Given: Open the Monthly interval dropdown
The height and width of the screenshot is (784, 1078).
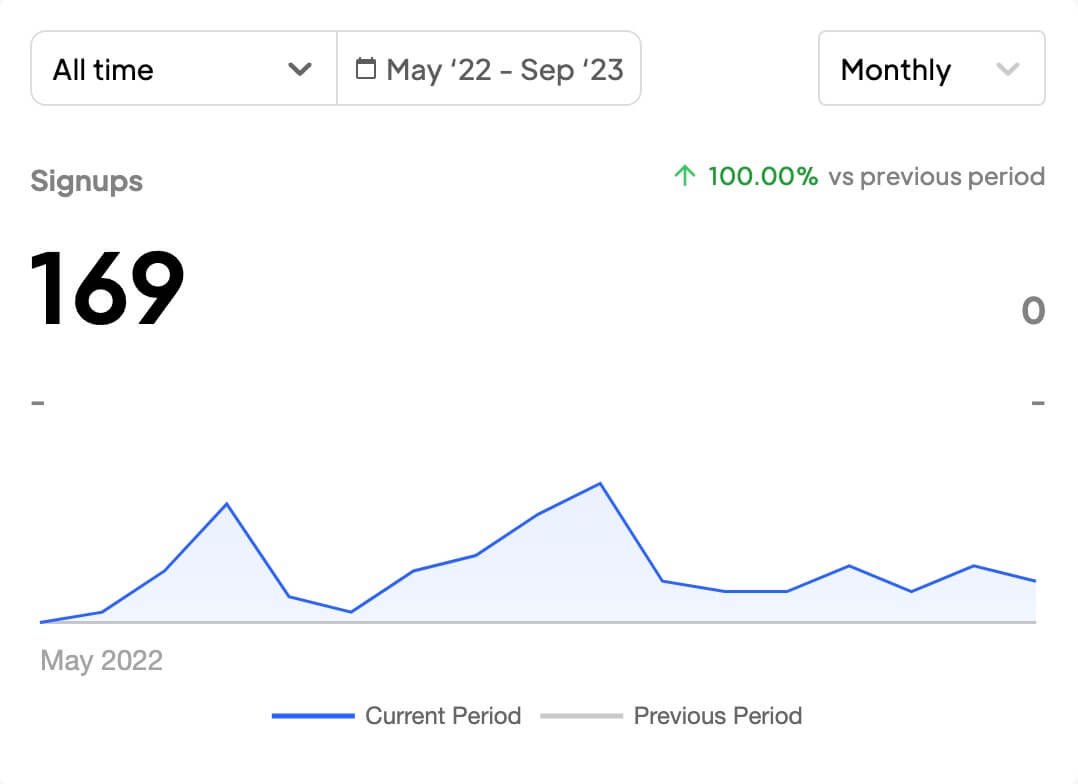Looking at the screenshot, I should pos(931,69).
